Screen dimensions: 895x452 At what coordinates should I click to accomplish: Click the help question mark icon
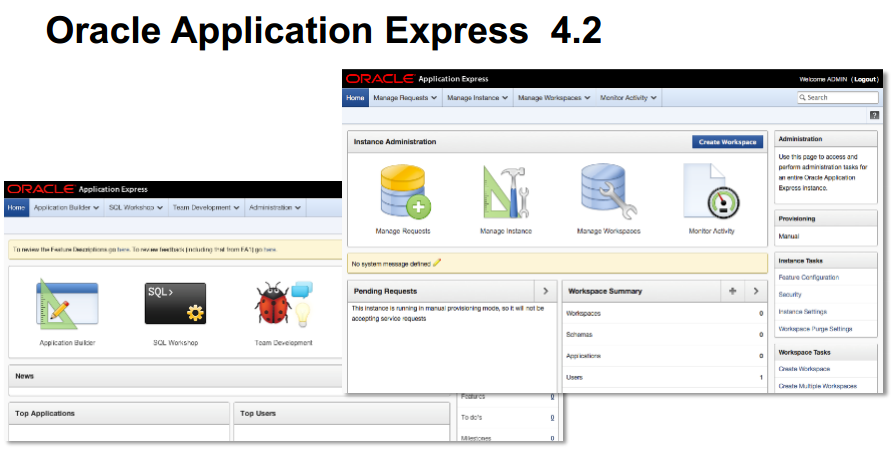point(874,115)
